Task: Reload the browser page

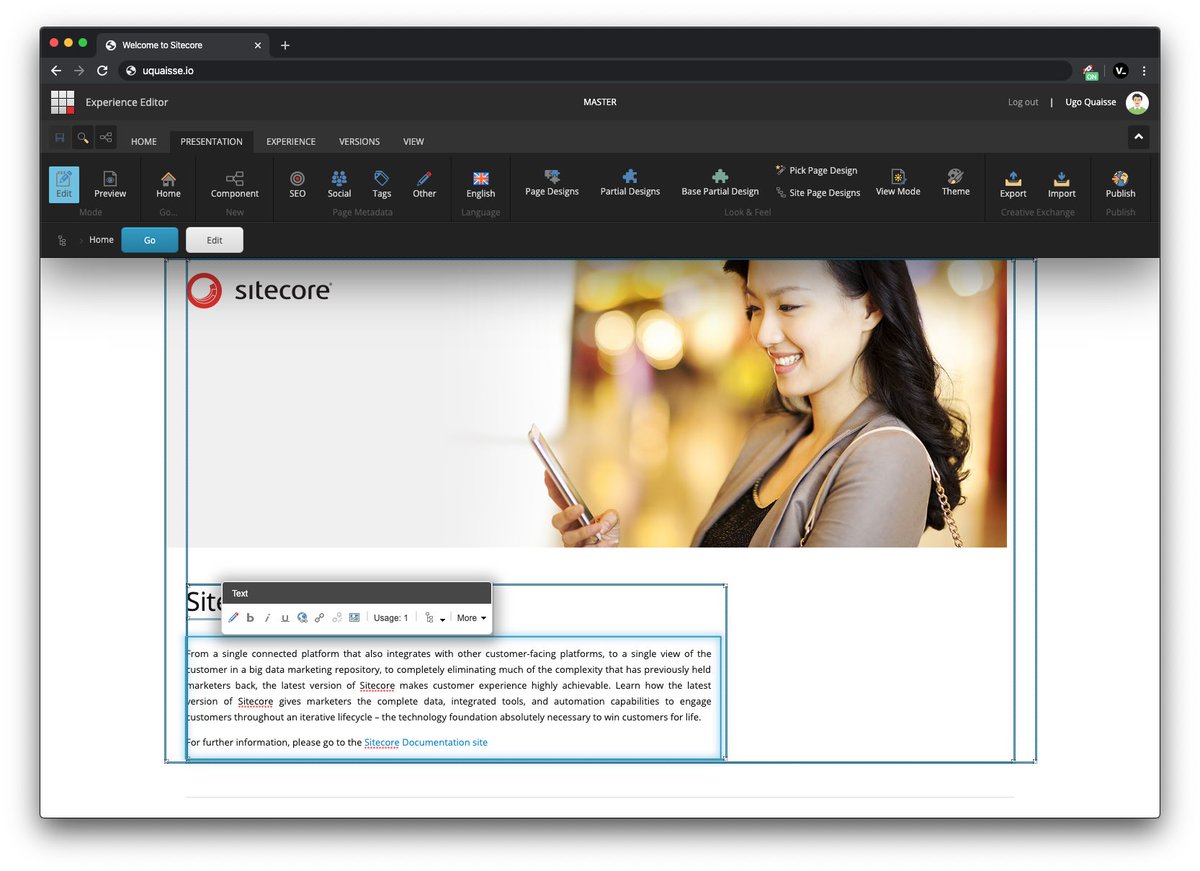Action: [x=102, y=71]
